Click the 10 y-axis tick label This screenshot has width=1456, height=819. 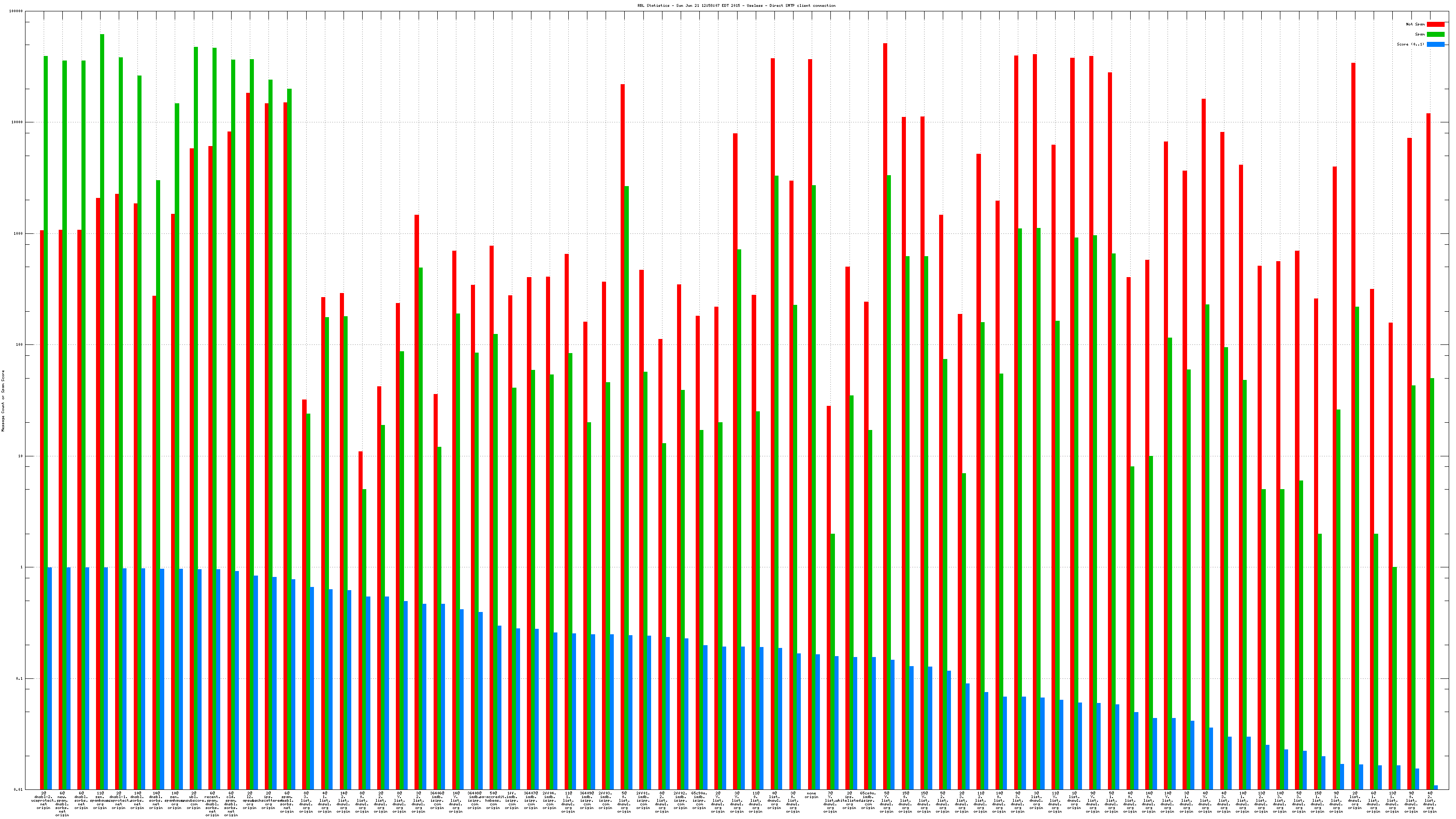21,456
